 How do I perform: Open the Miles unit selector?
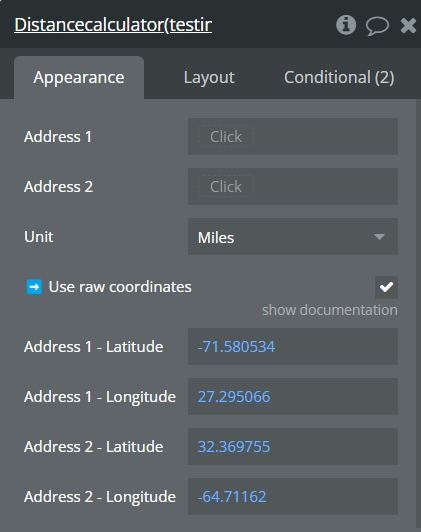[x=293, y=237]
